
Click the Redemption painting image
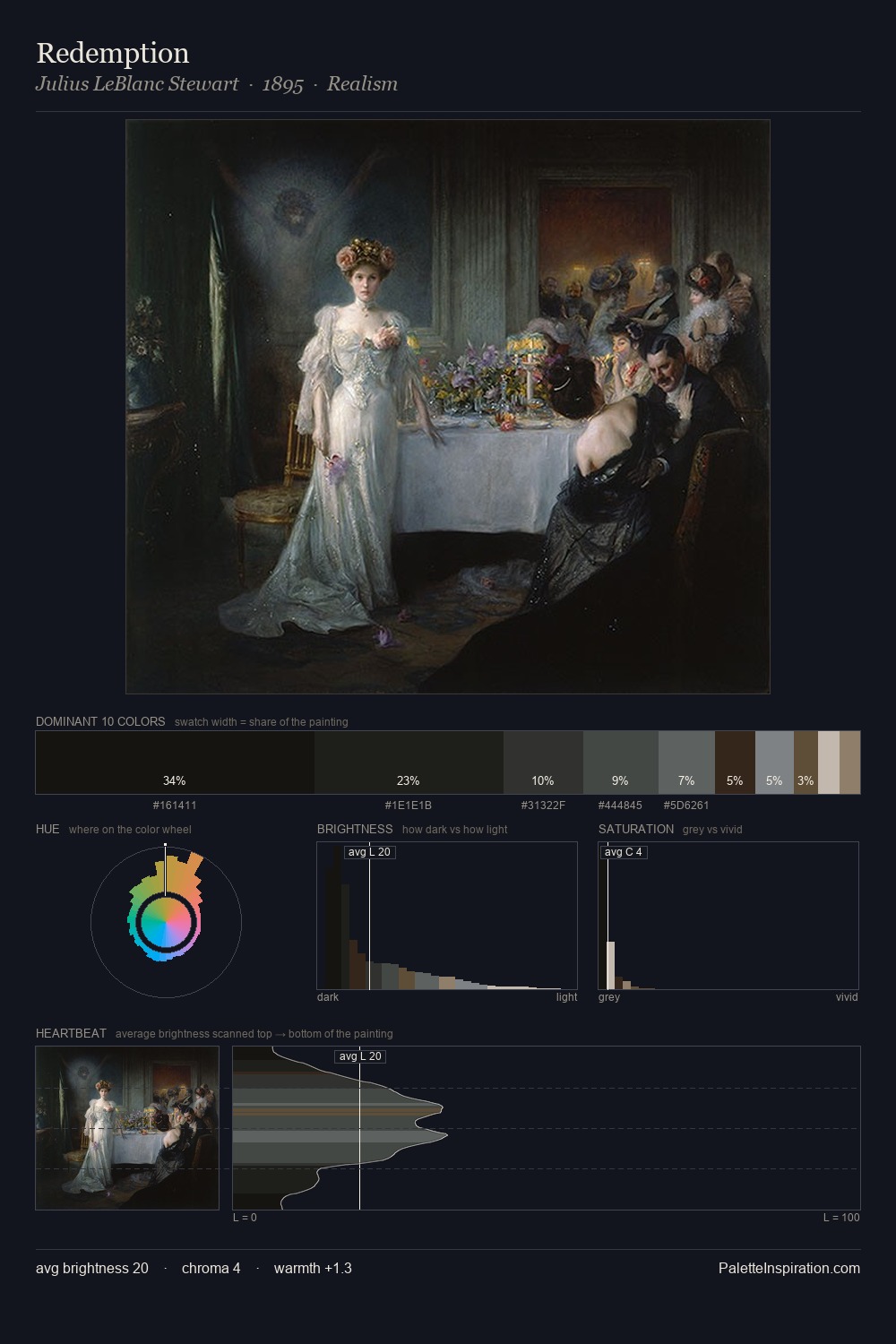pos(448,407)
